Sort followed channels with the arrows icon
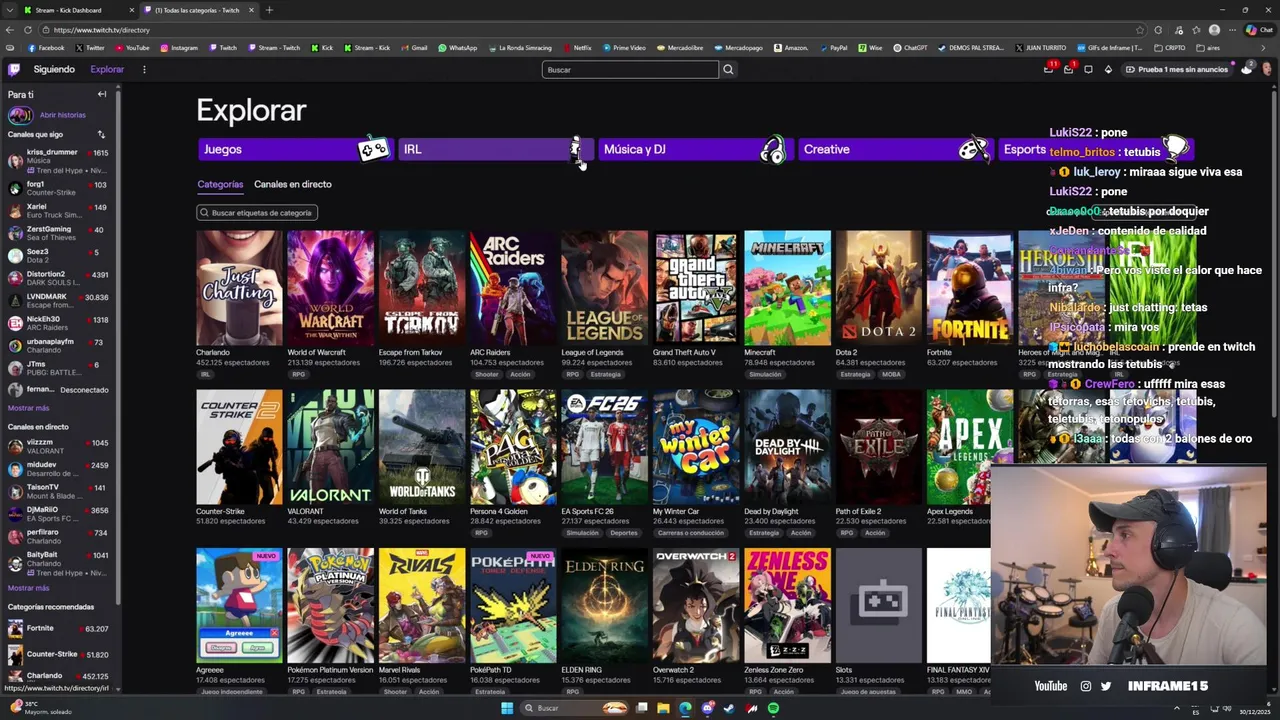 pyautogui.click(x=101, y=134)
